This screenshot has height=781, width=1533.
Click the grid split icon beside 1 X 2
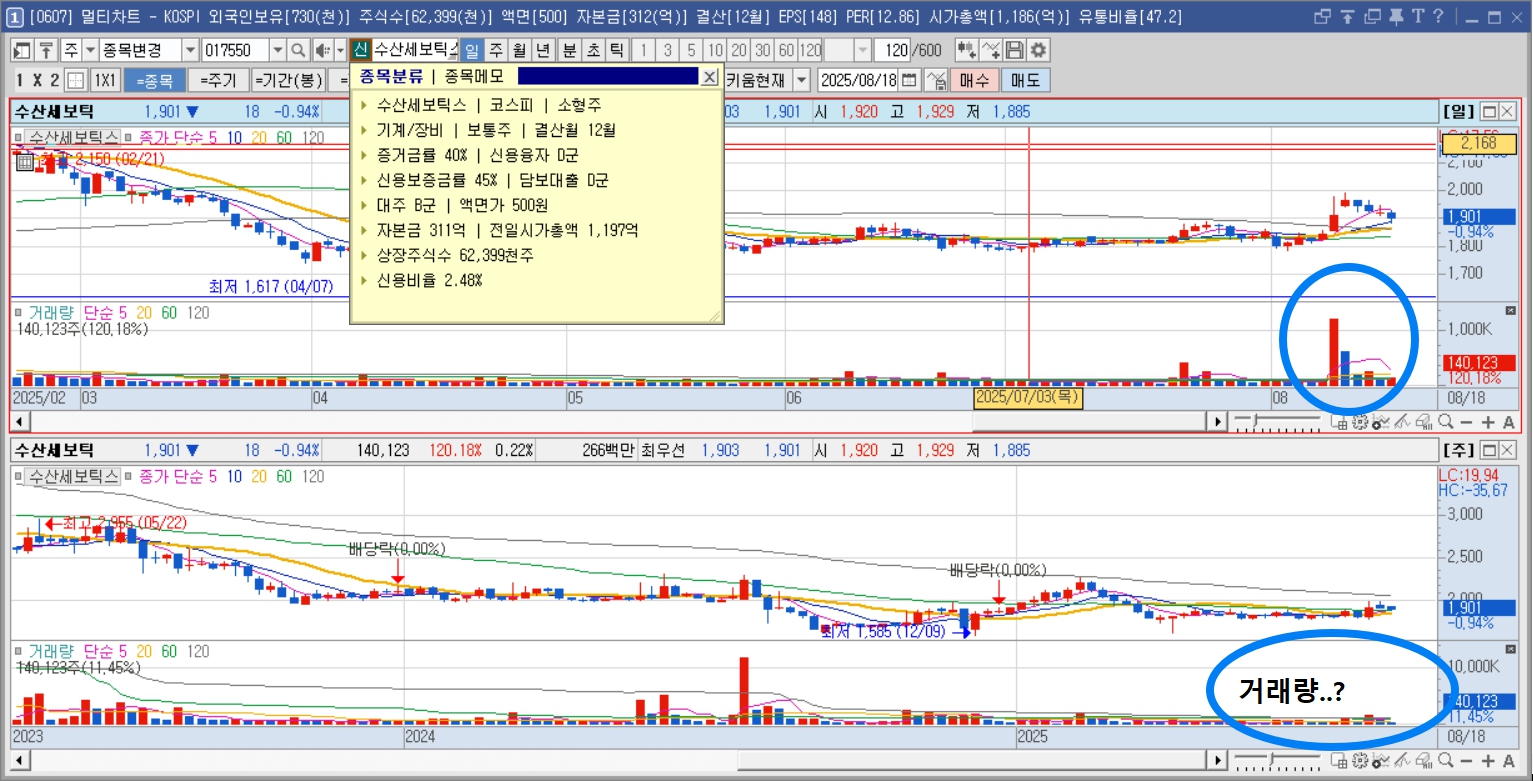click(76, 80)
